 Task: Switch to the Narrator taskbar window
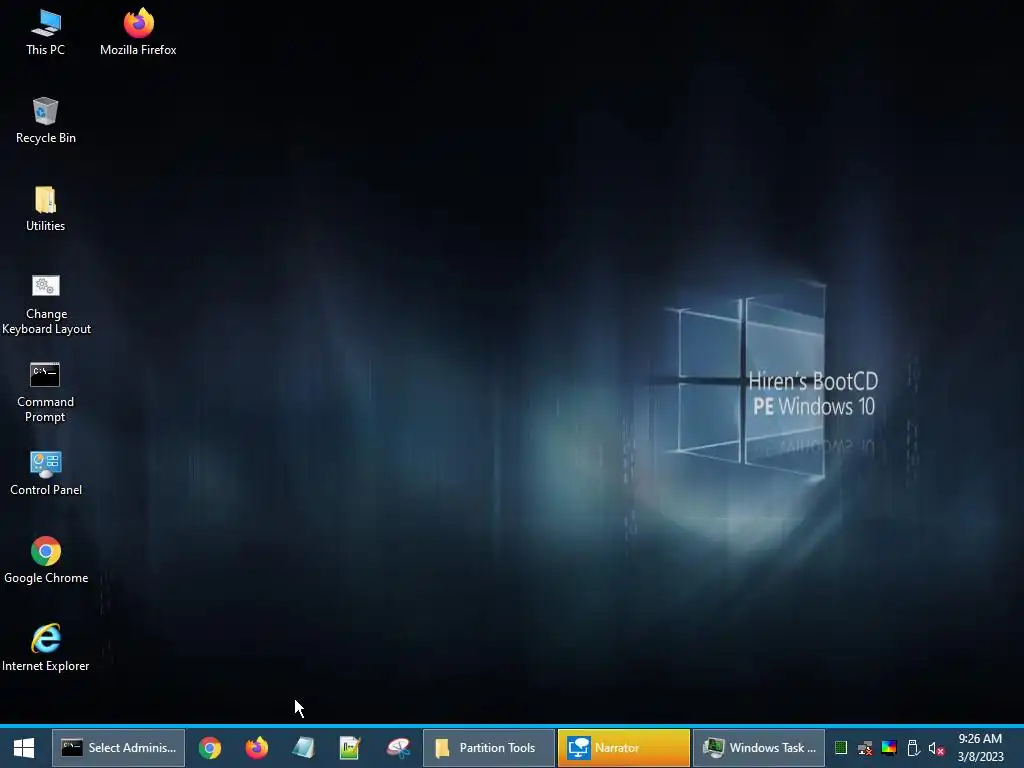pos(624,748)
